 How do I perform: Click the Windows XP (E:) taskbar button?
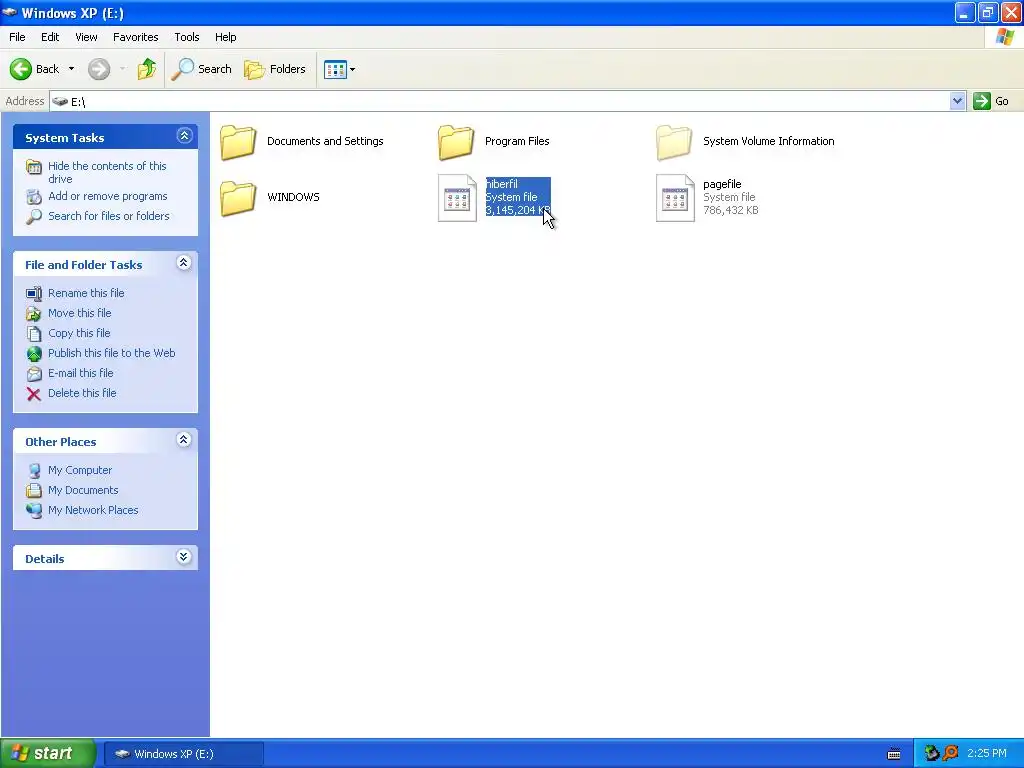click(184, 754)
